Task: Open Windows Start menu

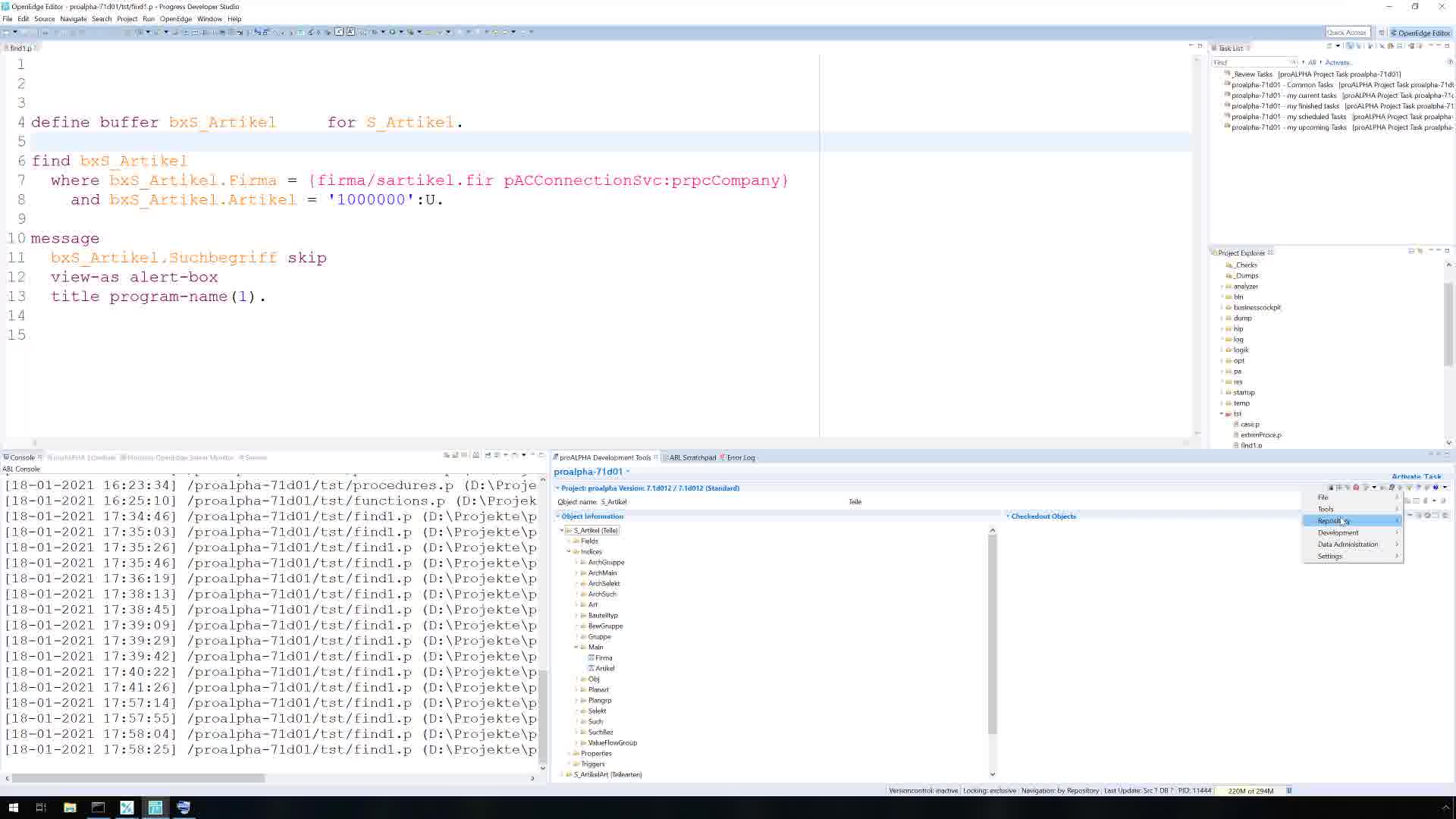Action: click(13, 807)
